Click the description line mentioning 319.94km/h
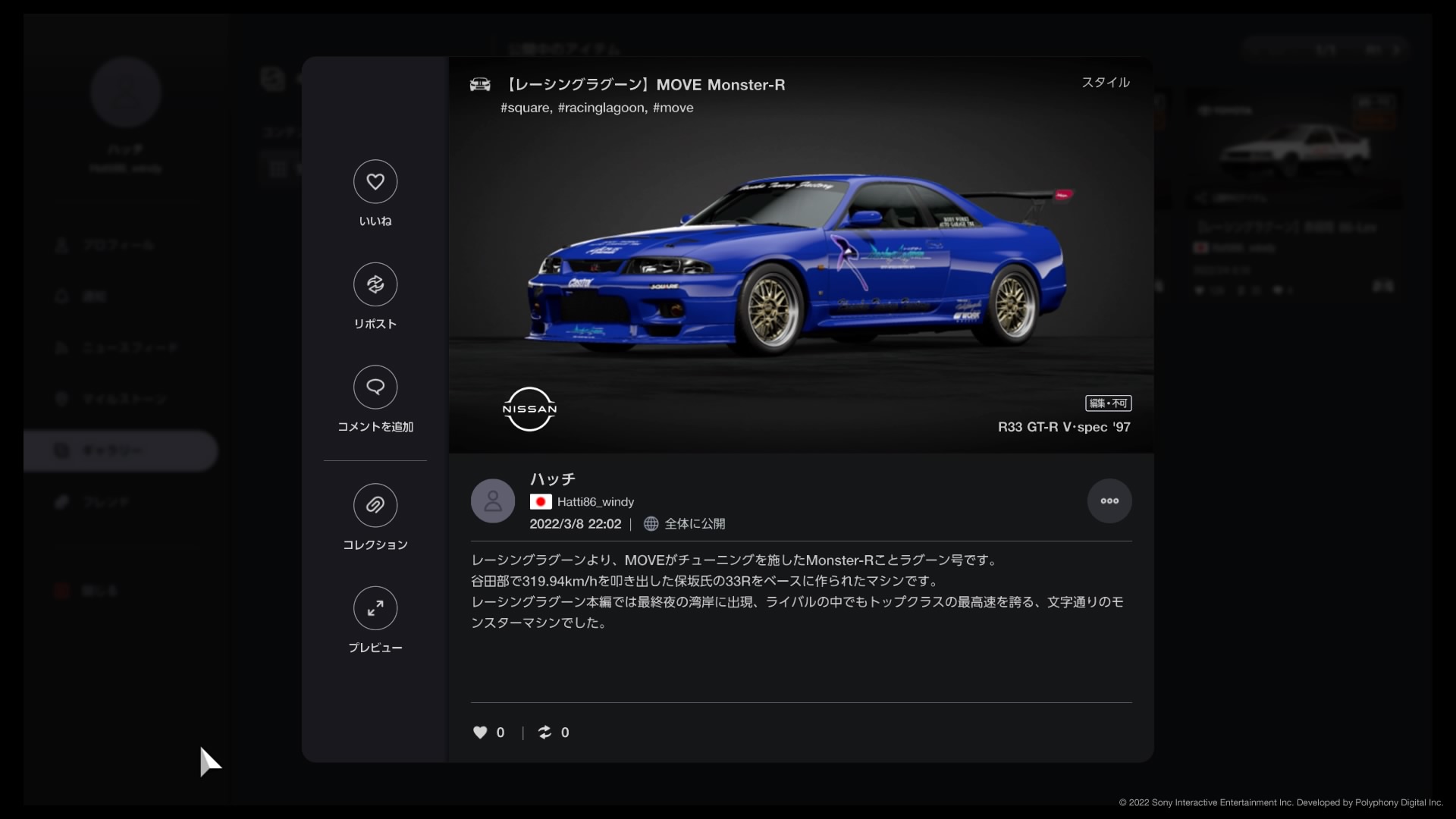The width and height of the screenshot is (1456, 819). (x=706, y=581)
